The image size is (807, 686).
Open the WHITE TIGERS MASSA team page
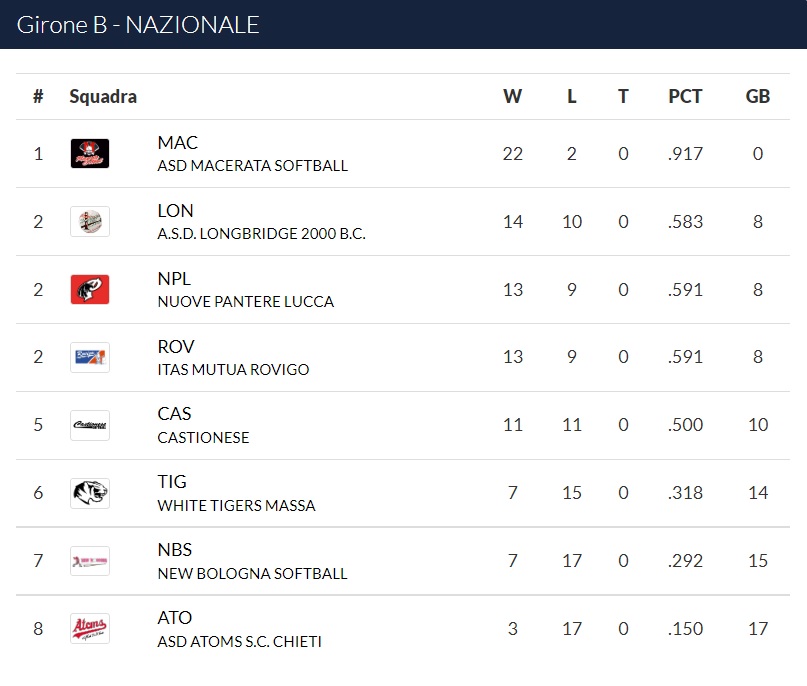[x=236, y=505]
